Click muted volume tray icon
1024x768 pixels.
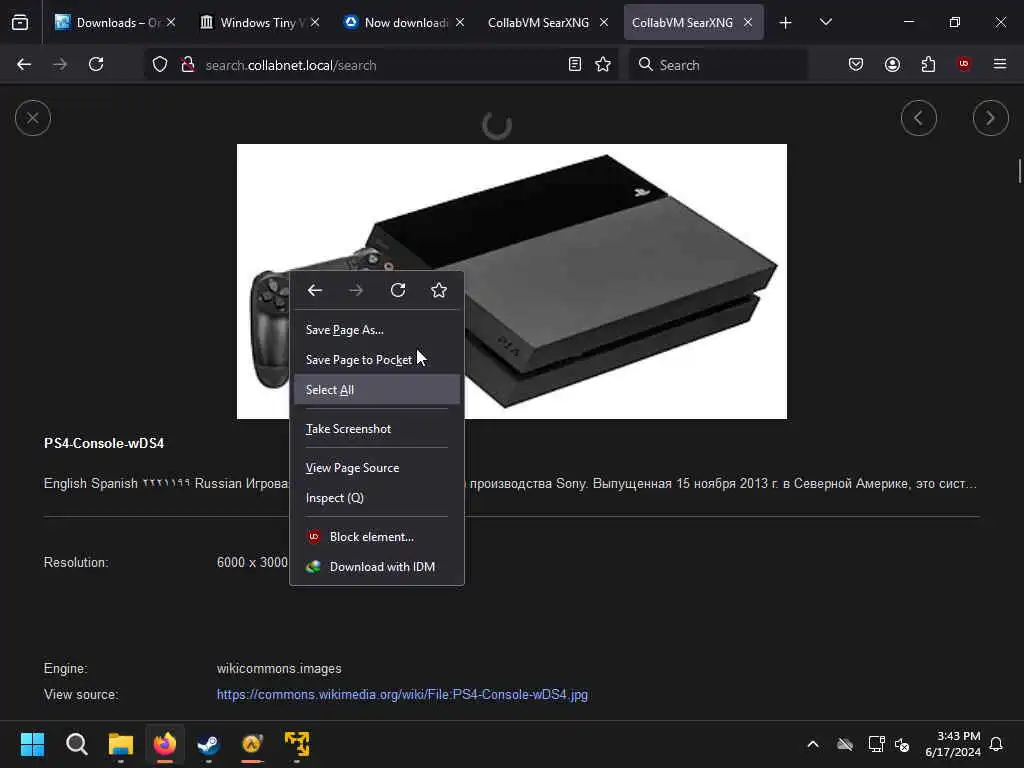902,744
